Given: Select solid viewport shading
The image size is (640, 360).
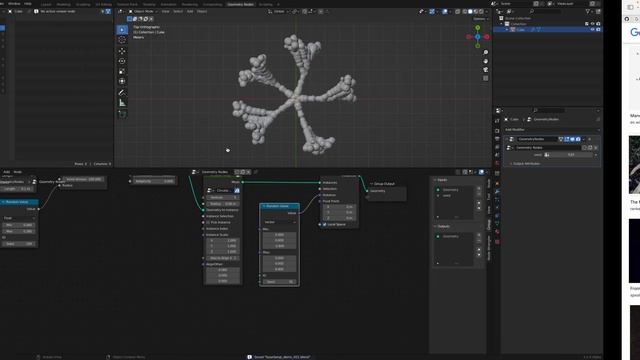Looking at the screenshot, I should [x=470, y=11].
